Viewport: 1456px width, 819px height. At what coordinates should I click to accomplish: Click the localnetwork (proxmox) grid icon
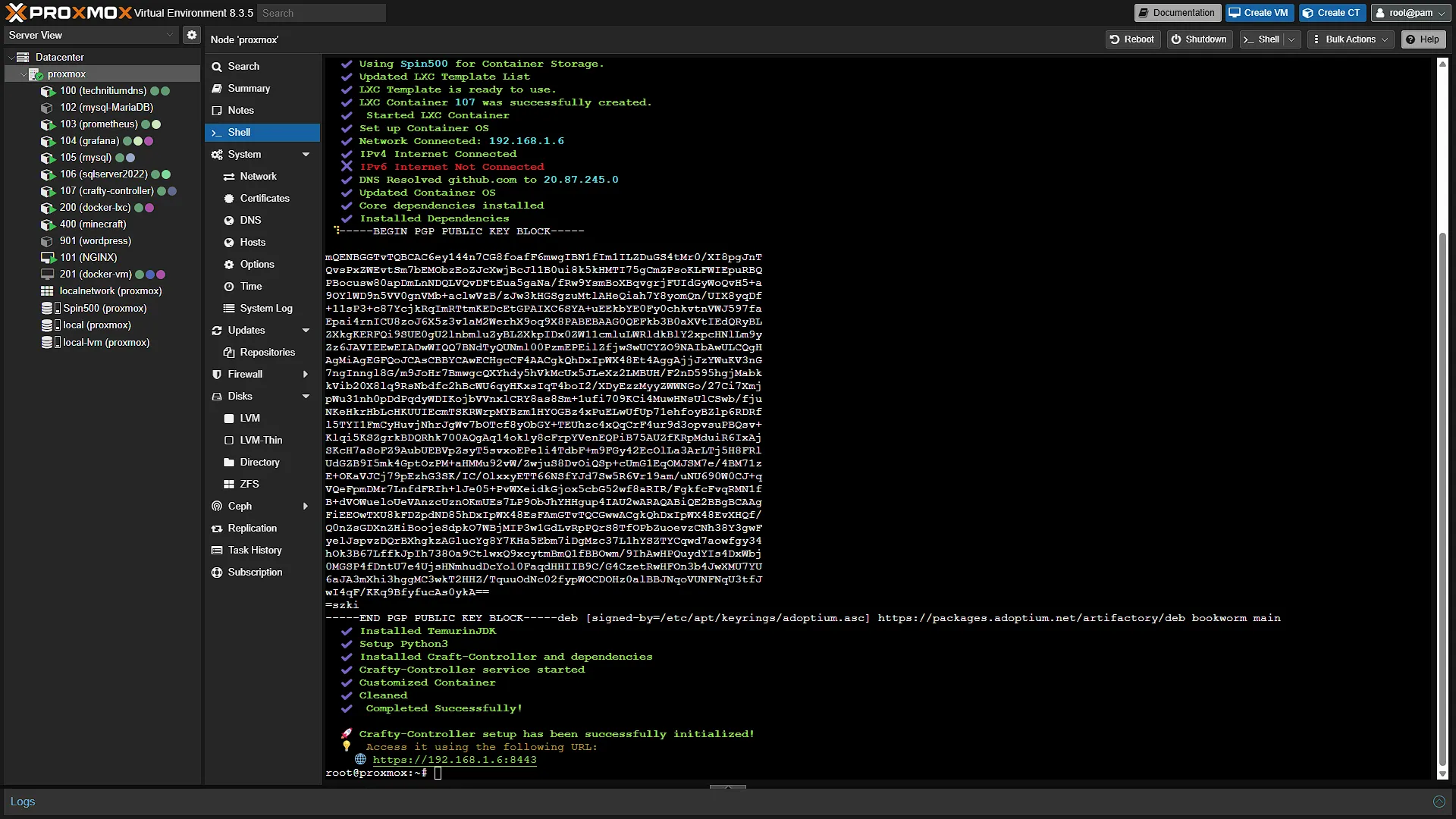(x=47, y=291)
